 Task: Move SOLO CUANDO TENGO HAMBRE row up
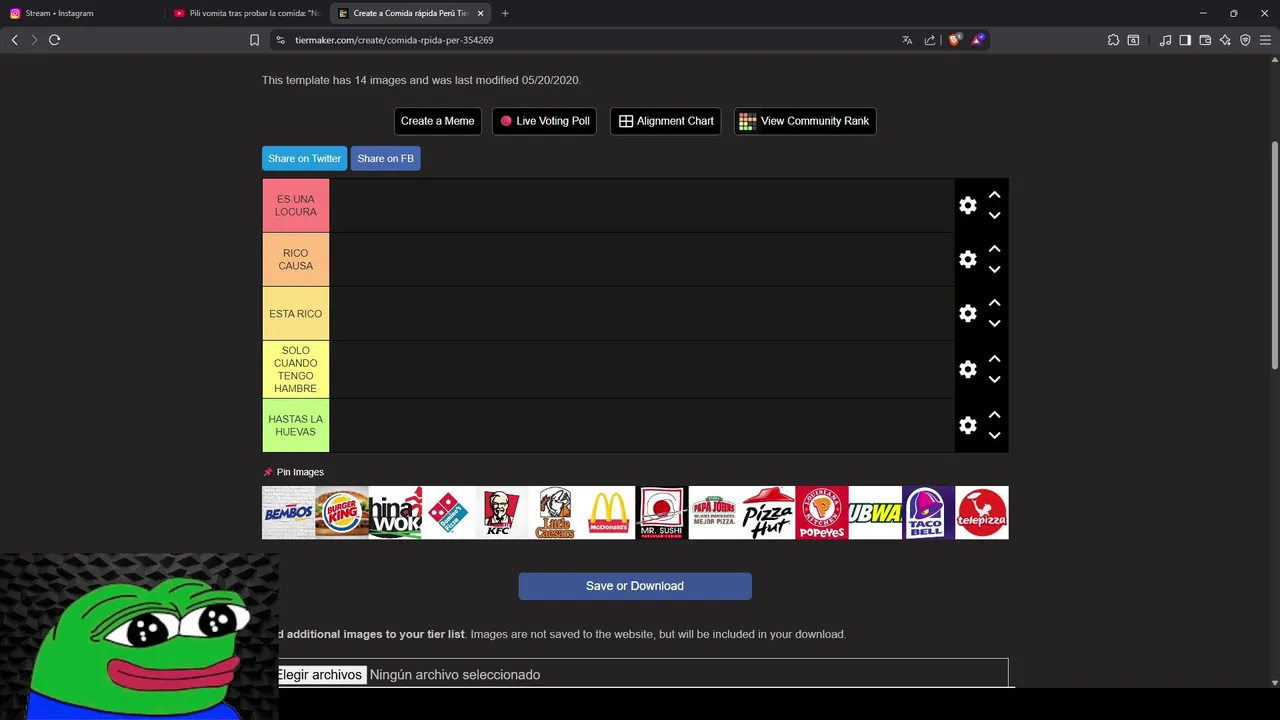click(x=994, y=359)
